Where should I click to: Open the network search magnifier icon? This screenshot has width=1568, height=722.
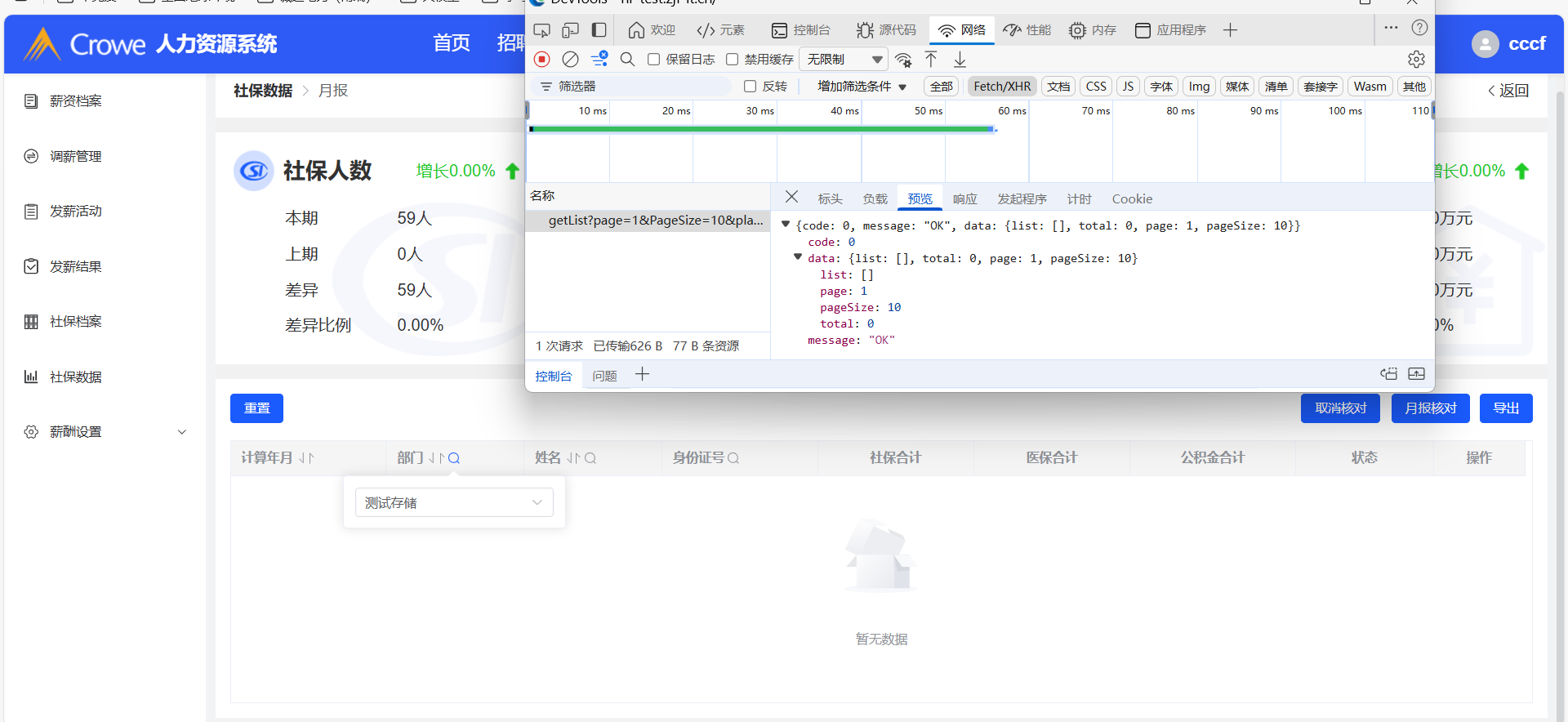(627, 60)
